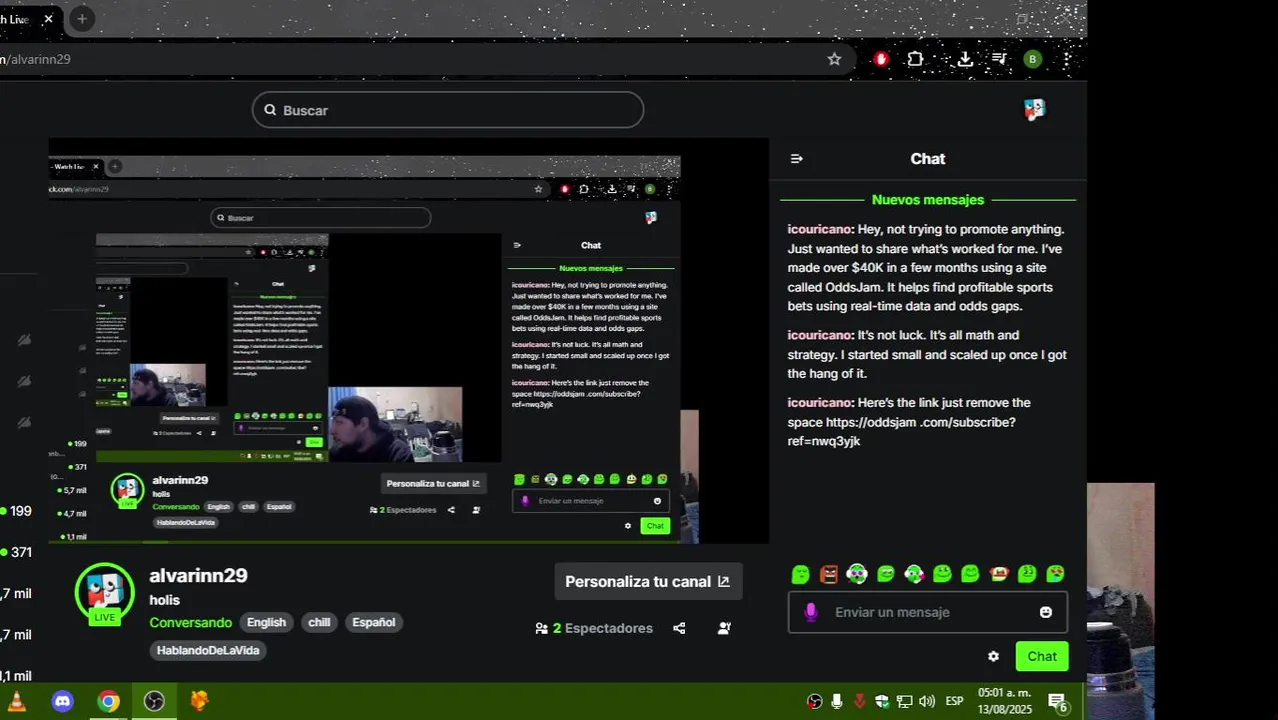
Task: Open alvarinn29 channel avatar
Action: 105,593
